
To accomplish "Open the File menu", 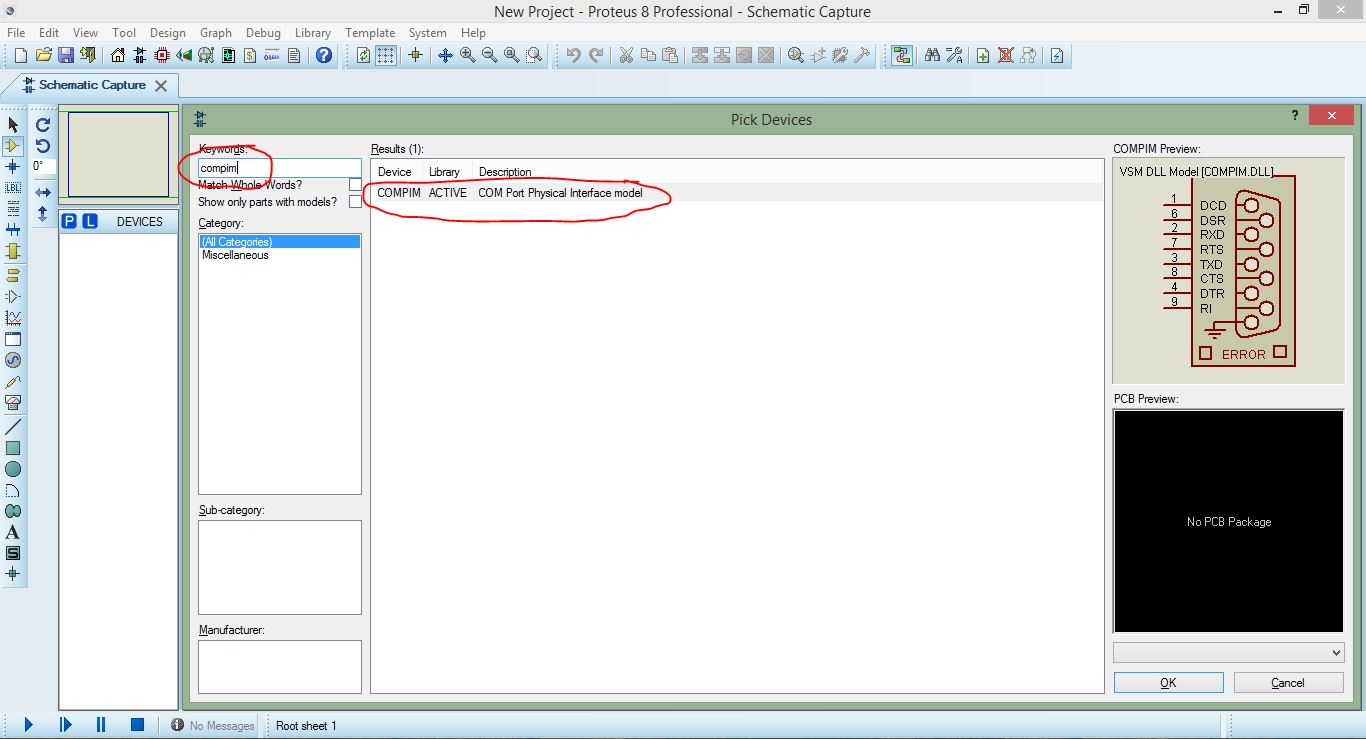I will click(16, 32).
